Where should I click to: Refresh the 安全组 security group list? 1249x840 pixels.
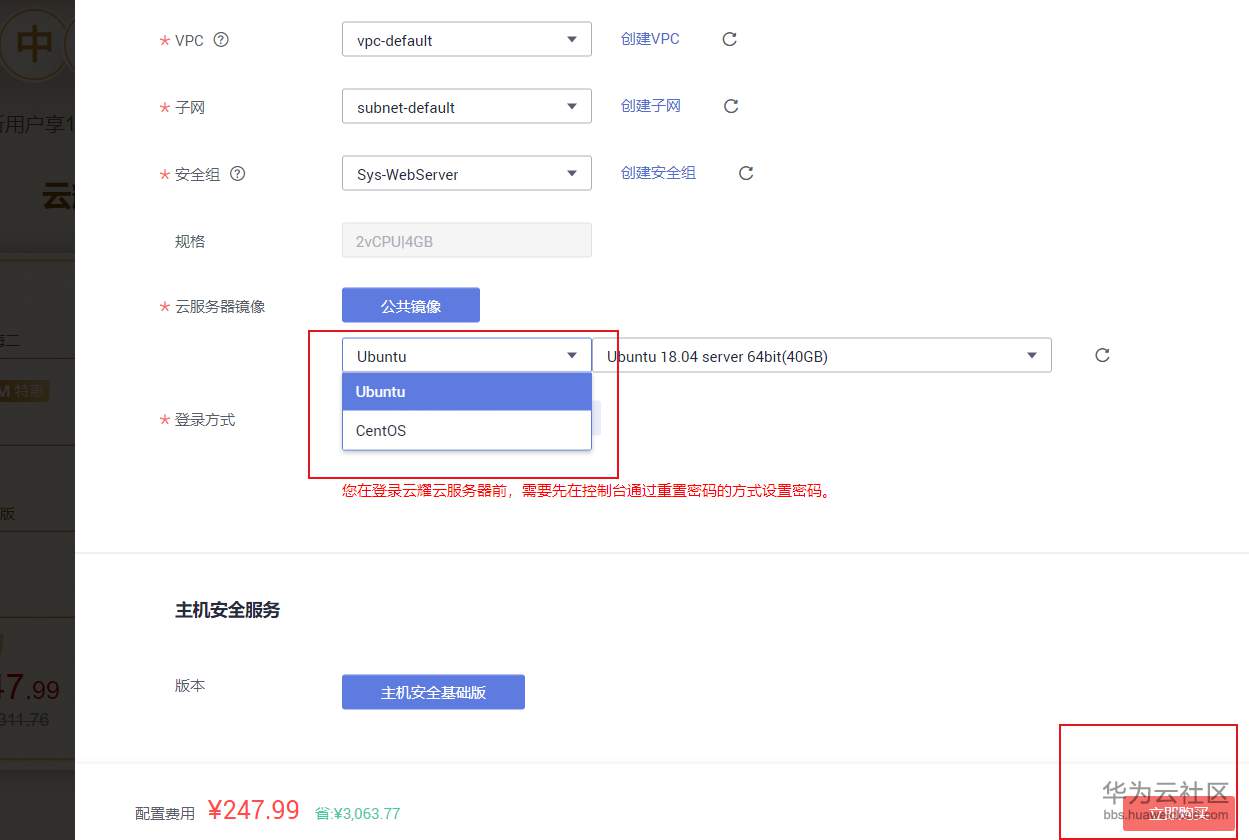(x=746, y=173)
